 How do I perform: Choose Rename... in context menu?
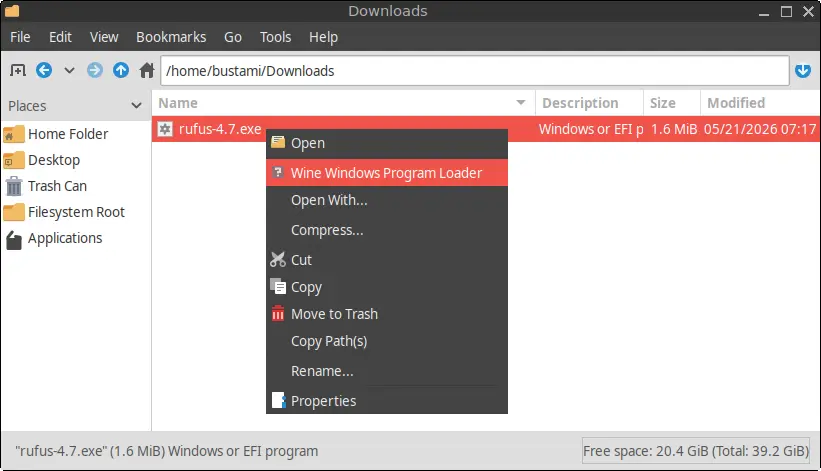[x=387, y=371]
